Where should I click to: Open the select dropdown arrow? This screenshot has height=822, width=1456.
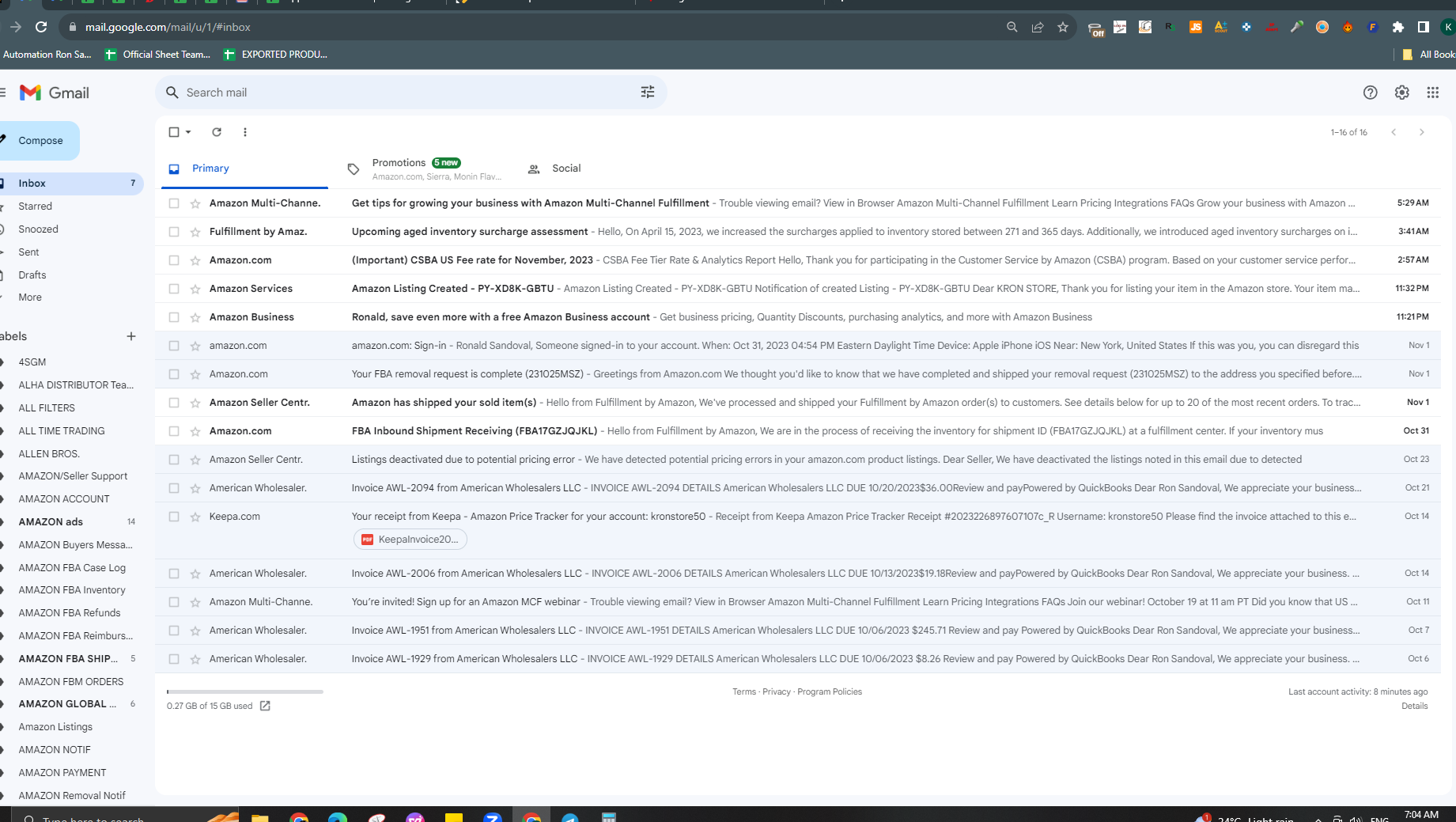(188, 132)
